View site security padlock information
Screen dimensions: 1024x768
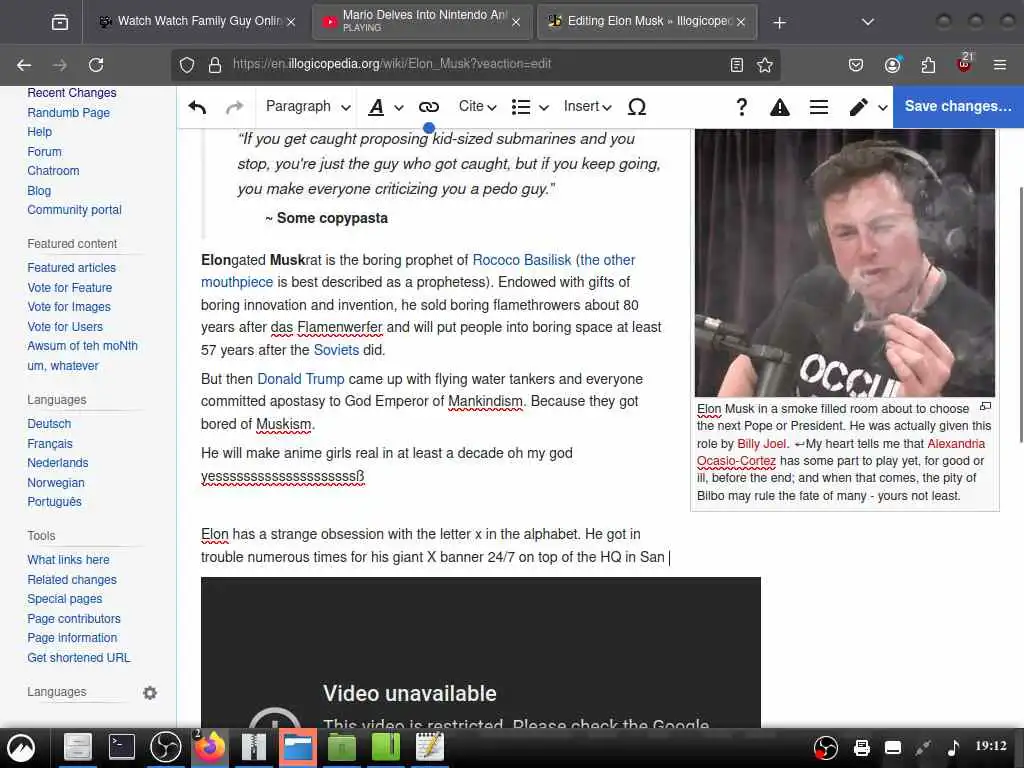point(215,65)
